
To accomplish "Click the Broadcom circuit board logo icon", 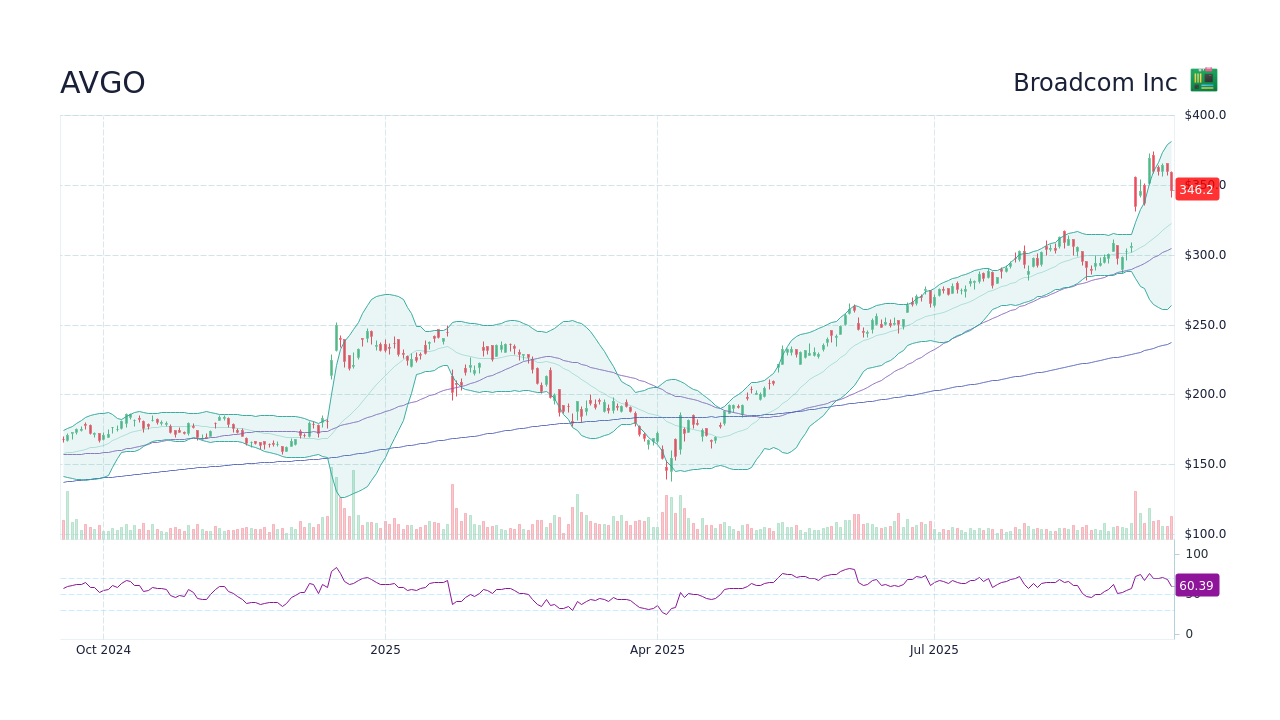I will click(1203, 81).
